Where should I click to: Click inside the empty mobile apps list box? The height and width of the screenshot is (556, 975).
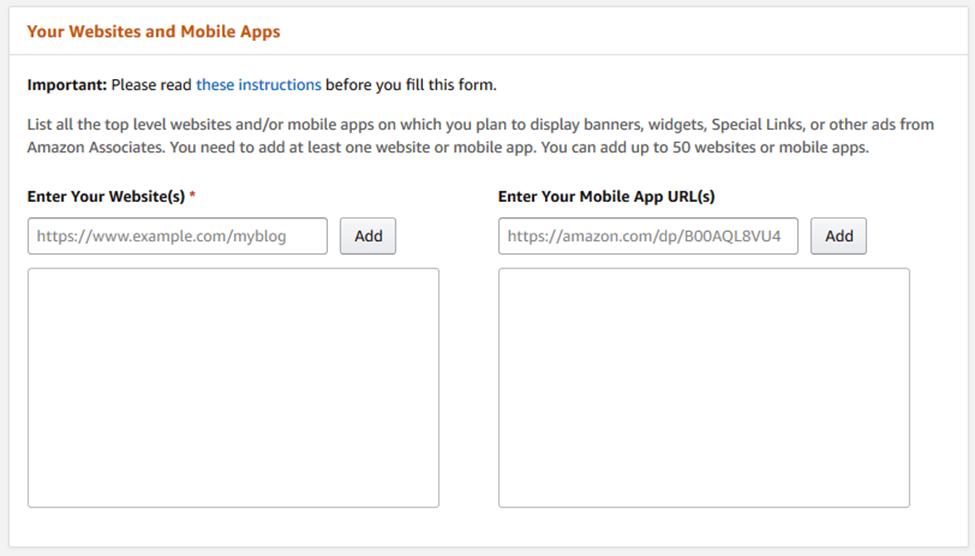[704, 387]
